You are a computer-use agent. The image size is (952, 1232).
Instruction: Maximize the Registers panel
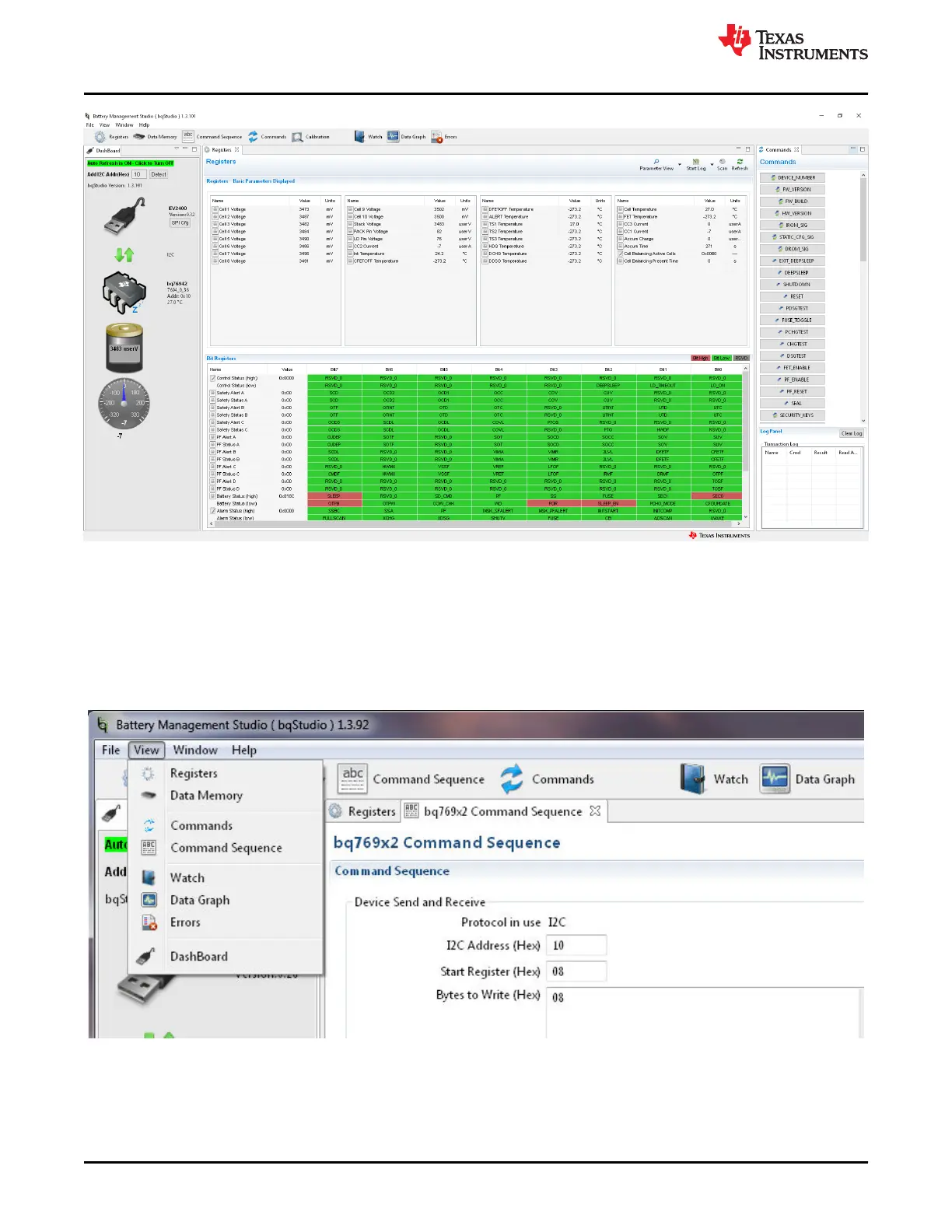748,149
